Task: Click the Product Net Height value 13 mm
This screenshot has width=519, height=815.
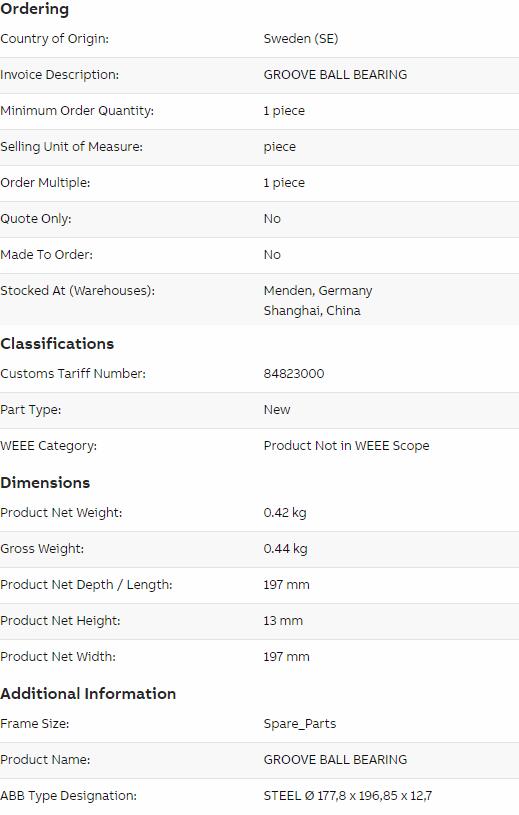Action: (283, 621)
